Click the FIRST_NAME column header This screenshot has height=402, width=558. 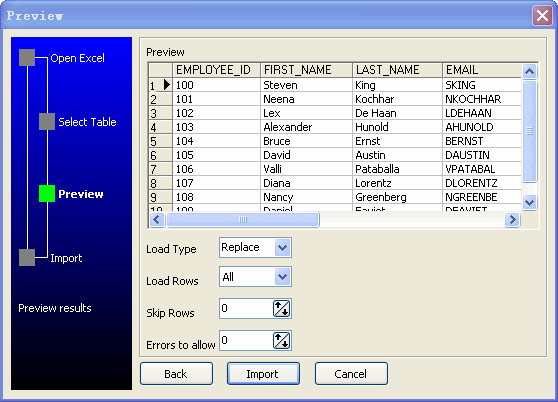pos(306,70)
